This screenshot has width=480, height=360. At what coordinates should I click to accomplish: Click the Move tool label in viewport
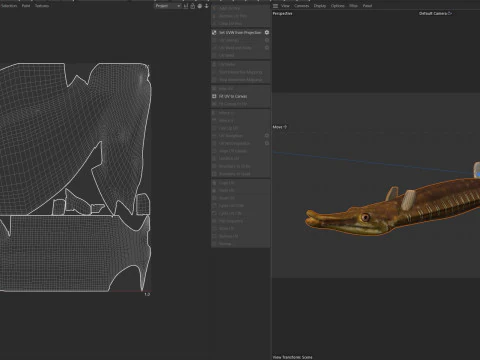pyautogui.click(x=280, y=127)
